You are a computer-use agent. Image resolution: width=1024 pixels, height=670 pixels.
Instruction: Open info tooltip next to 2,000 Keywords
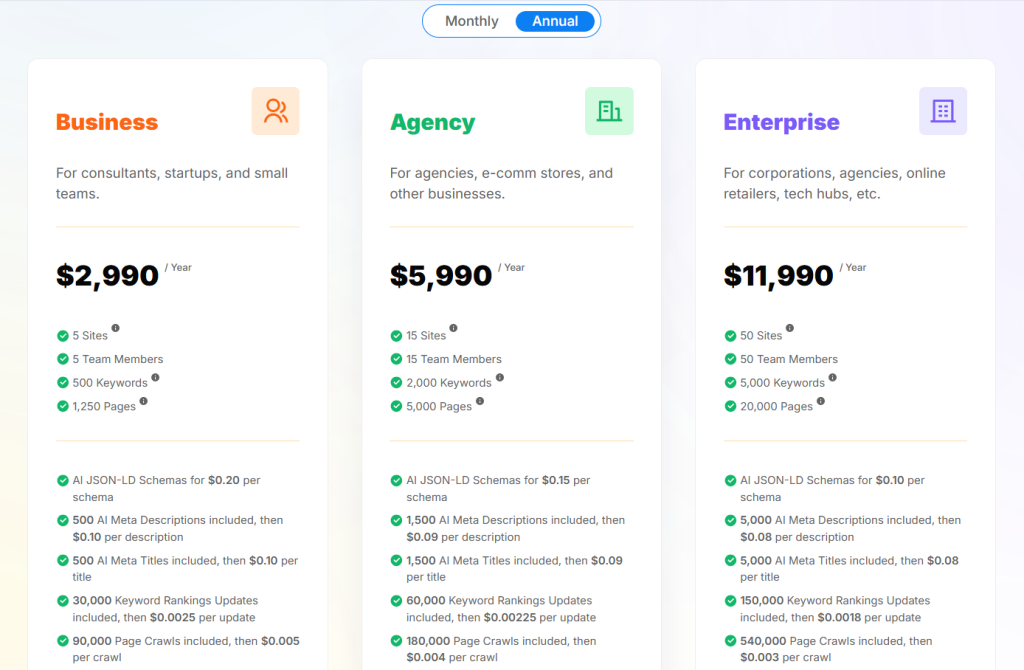500,377
